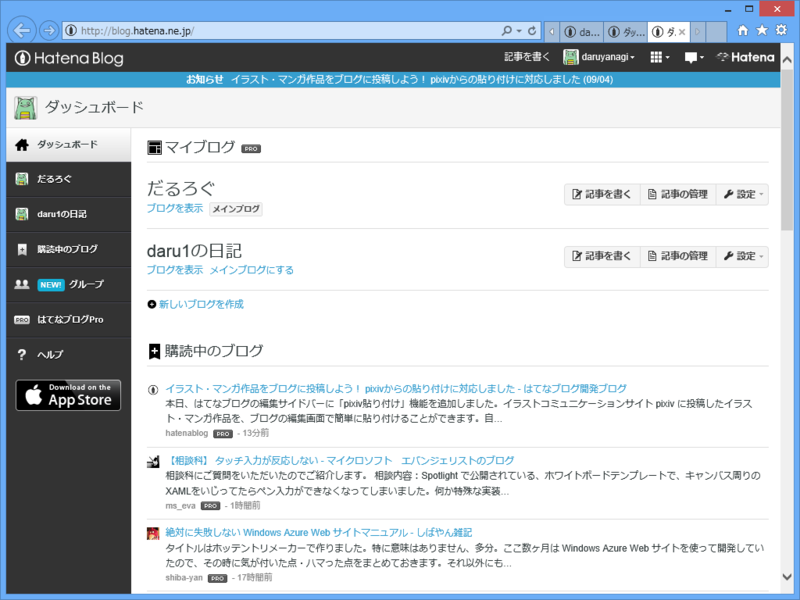The height and width of the screenshot is (600, 800).
Task: Reload the page with the refresh icon
Action: pyautogui.click(x=532, y=31)
